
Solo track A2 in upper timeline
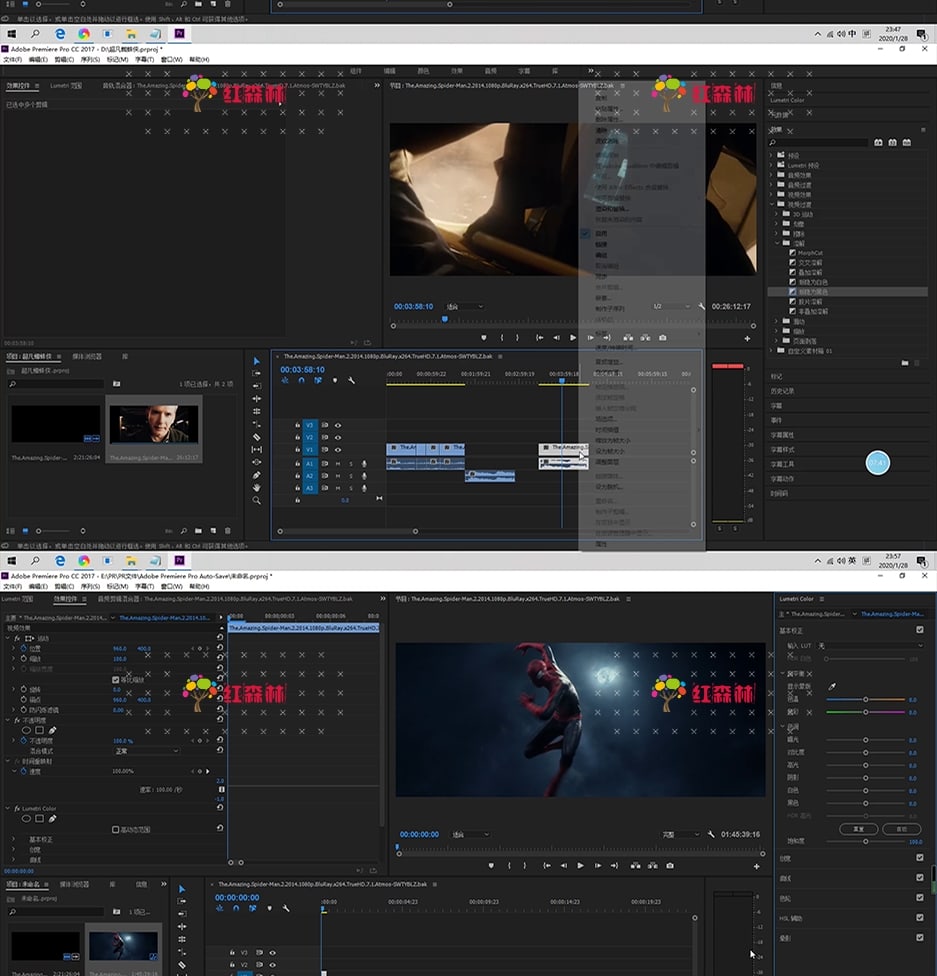351,476
